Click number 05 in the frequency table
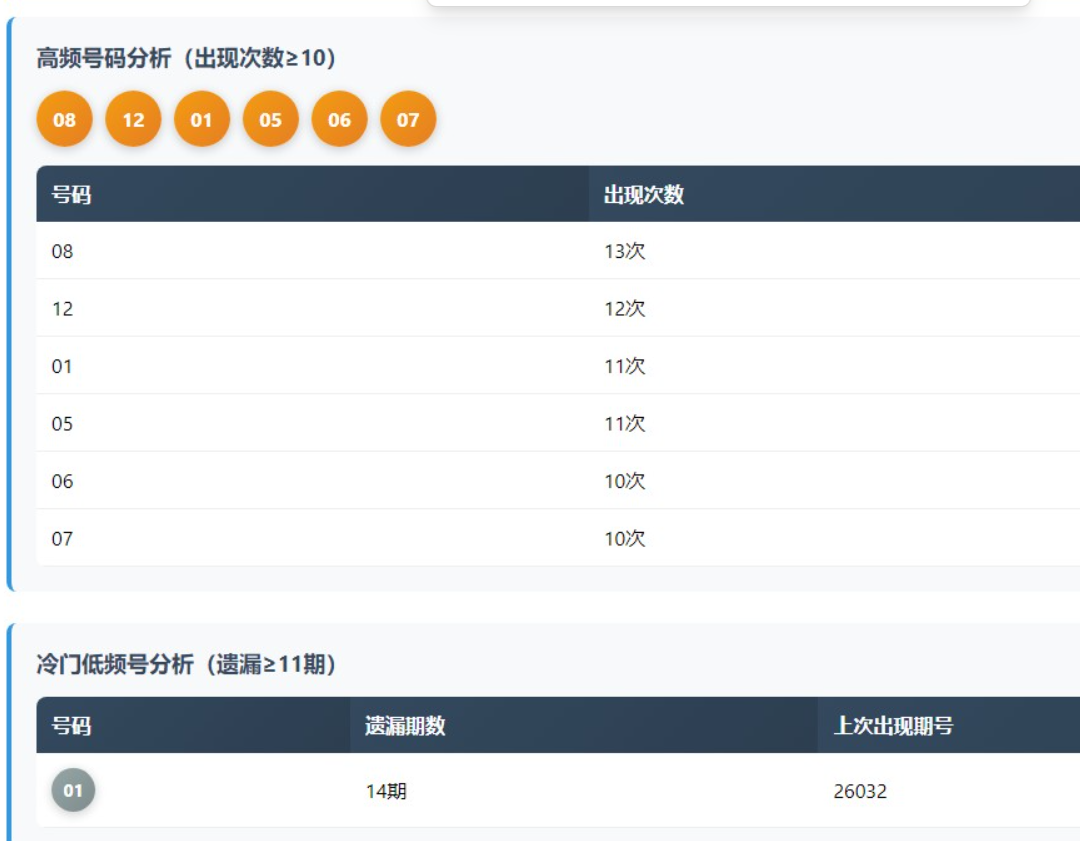Image resolution: width=1080 pixels, height=841 pixels. click(x=63, y=424)
